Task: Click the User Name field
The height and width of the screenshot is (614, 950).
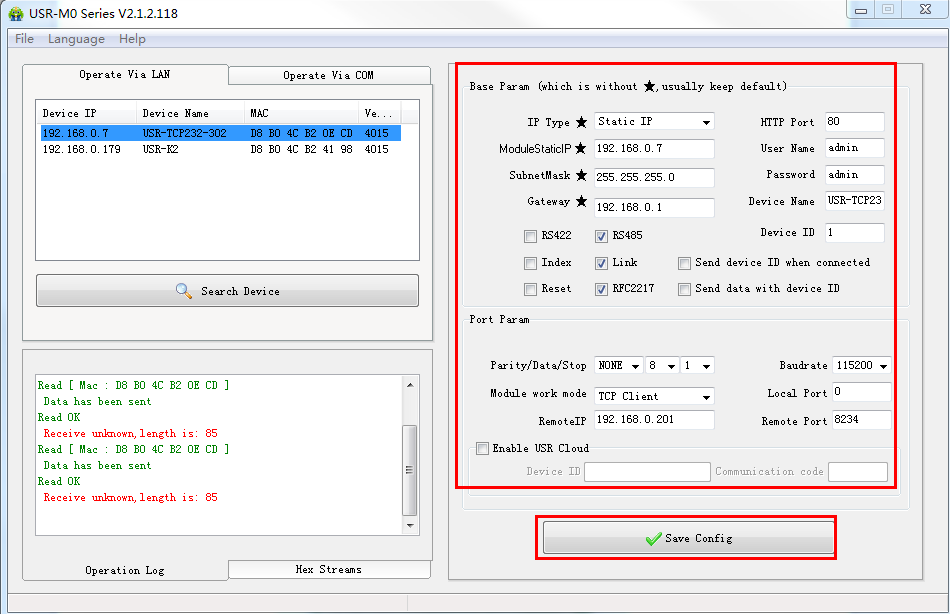Action: click(854, 148)
